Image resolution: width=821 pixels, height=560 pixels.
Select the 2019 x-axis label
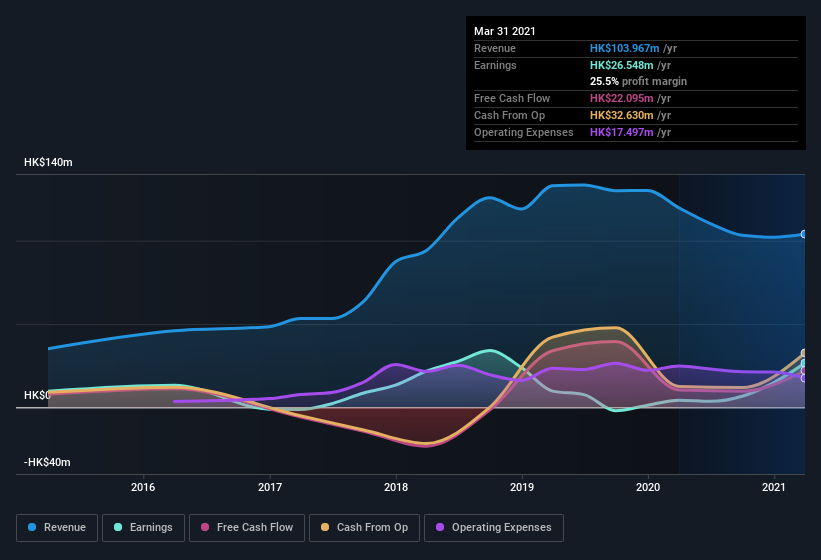522,487
